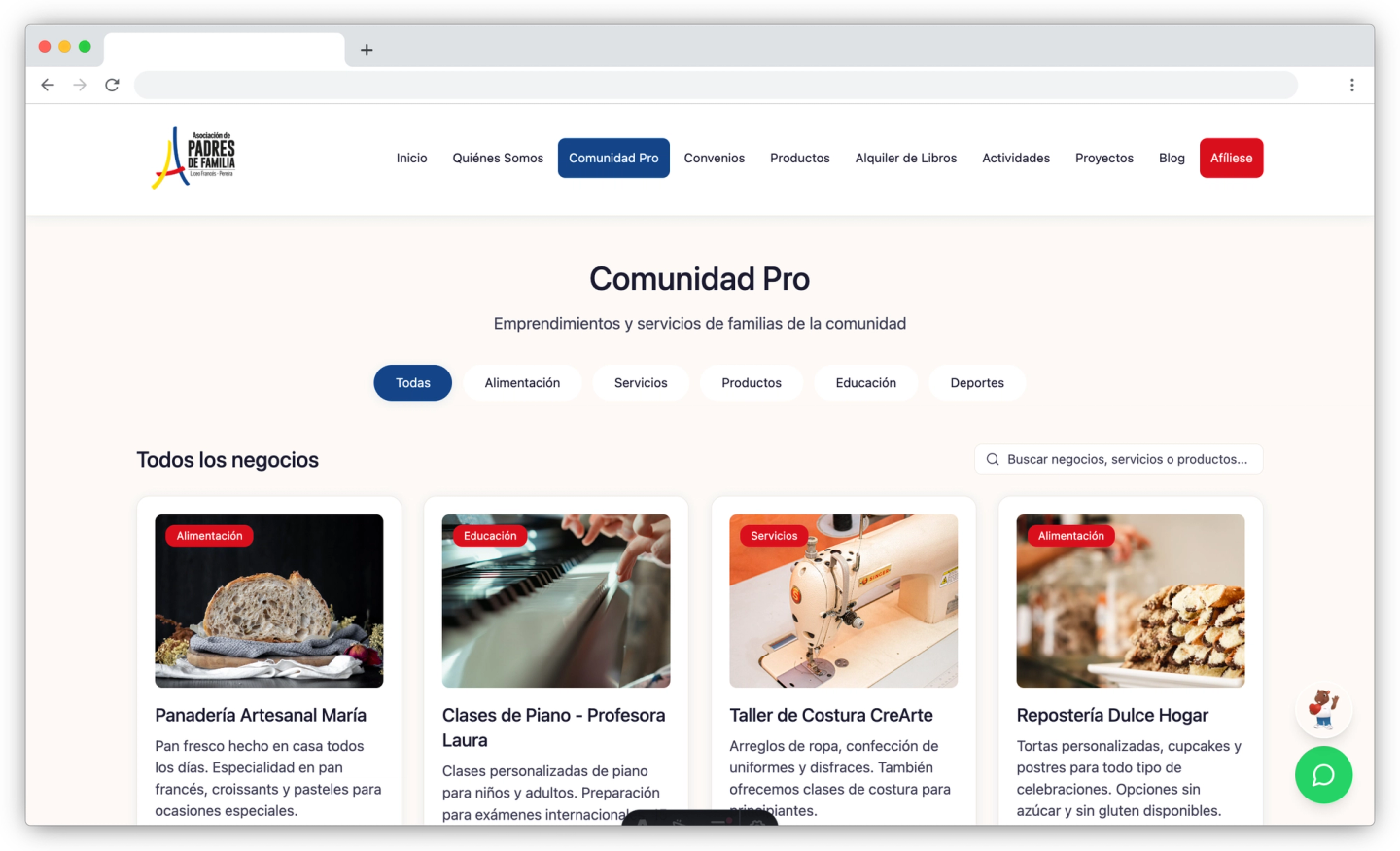Screen dimensions: 1400x851
Task: Open Actividades page
Action: [x=1016, y=158]
